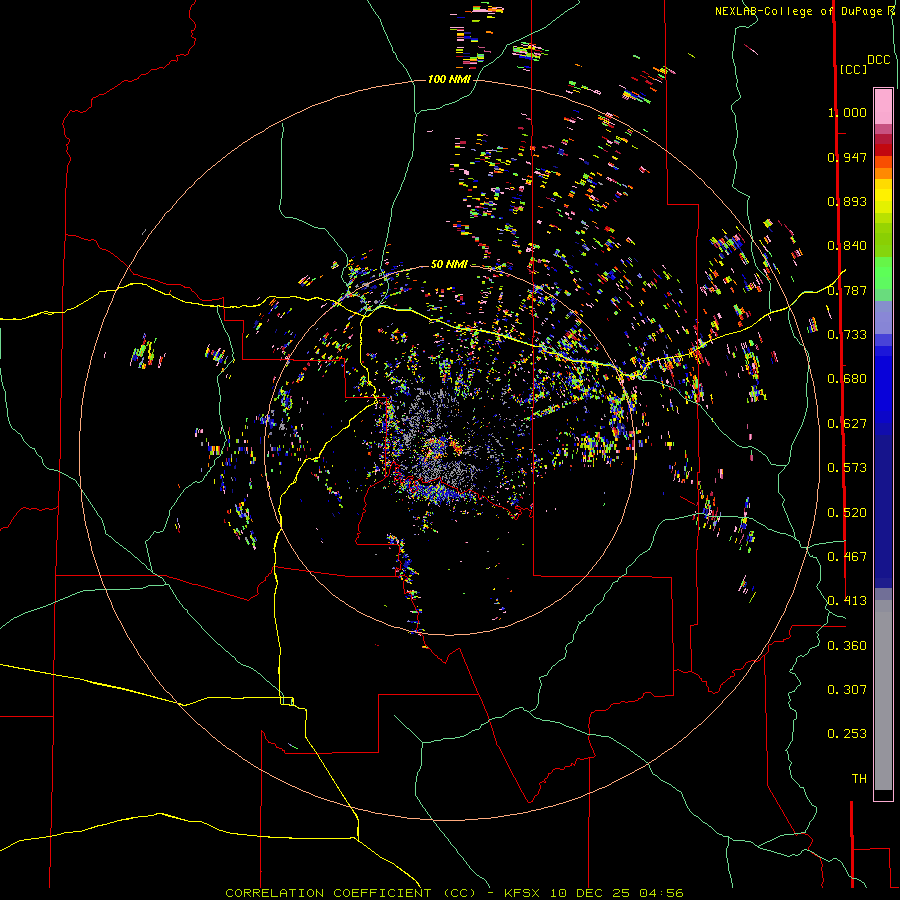Click the 0.627 legend value
The image size is (900, 900).
(847, 424)
